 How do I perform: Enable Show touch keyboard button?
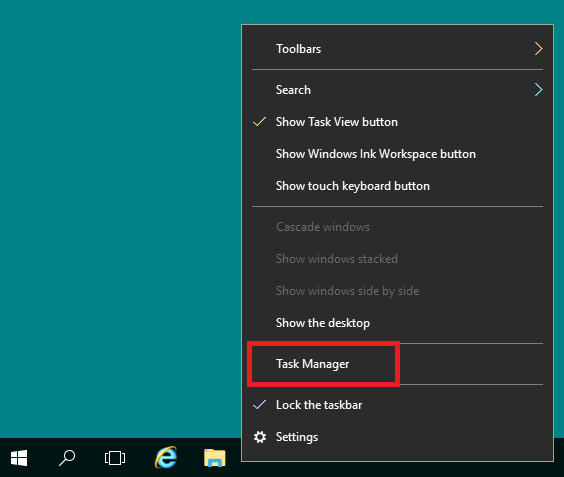tap(397, 186)
